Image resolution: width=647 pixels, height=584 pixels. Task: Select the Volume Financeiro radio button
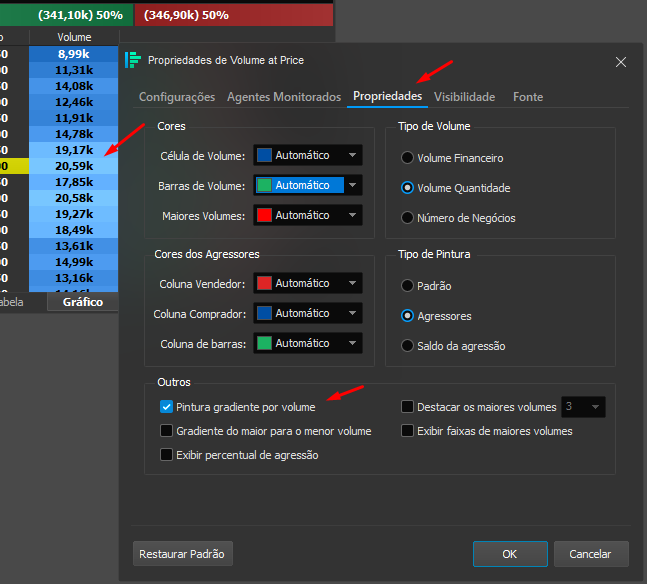tap(407, 158)
